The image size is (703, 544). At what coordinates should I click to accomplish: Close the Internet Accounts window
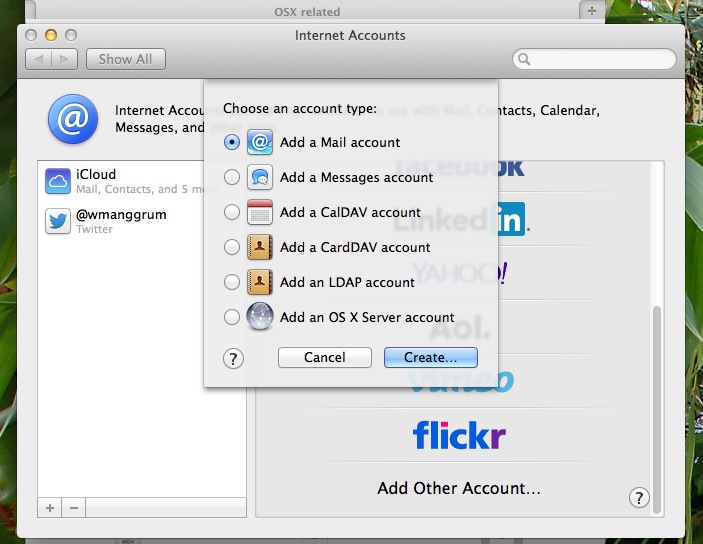(31, 35)
